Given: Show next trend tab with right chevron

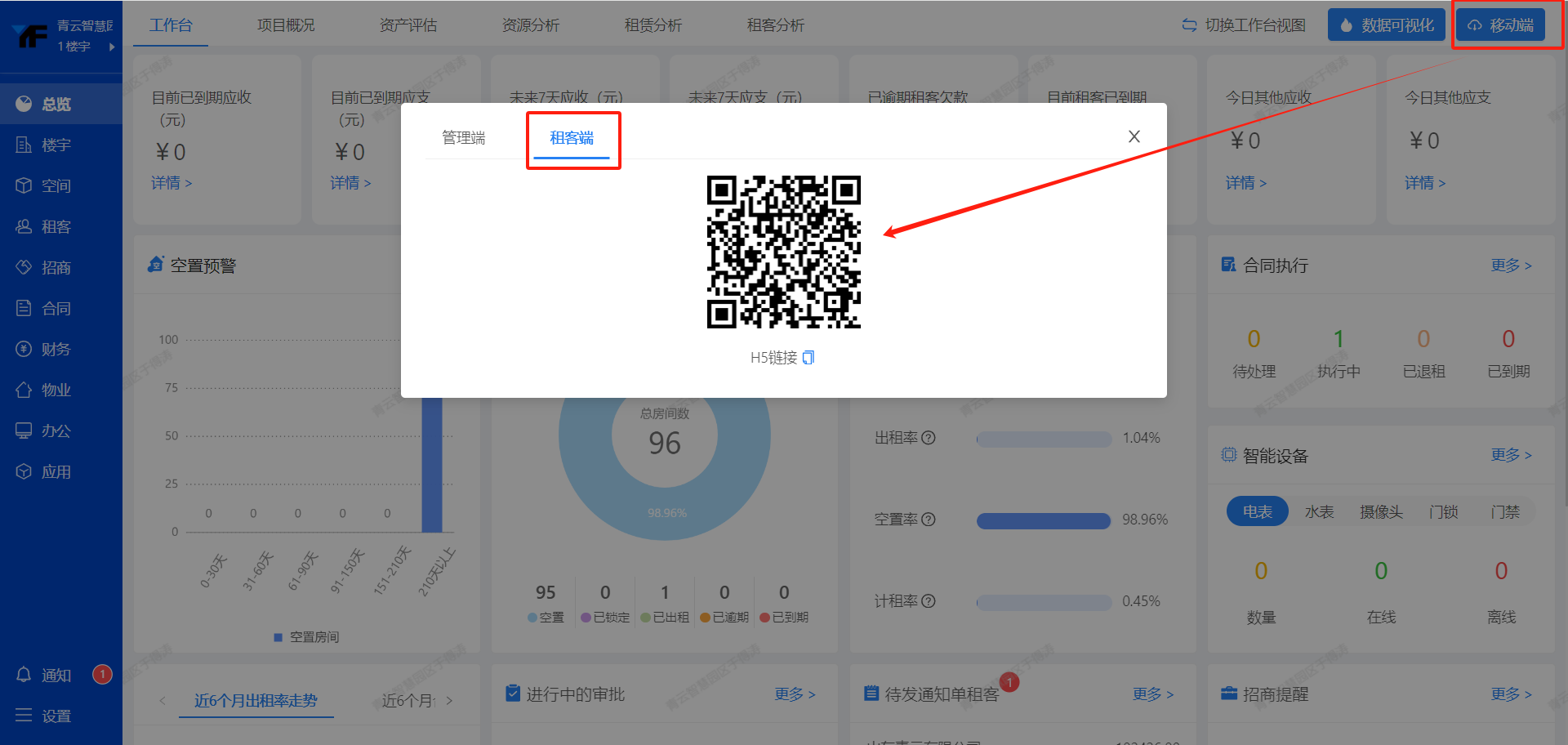Looking at the screenshot, I should [449, 701].
